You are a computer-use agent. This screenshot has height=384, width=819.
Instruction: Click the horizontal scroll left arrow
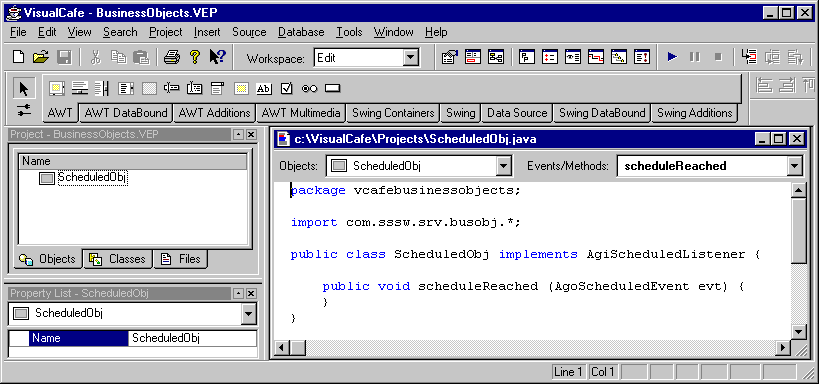(283, 347)
